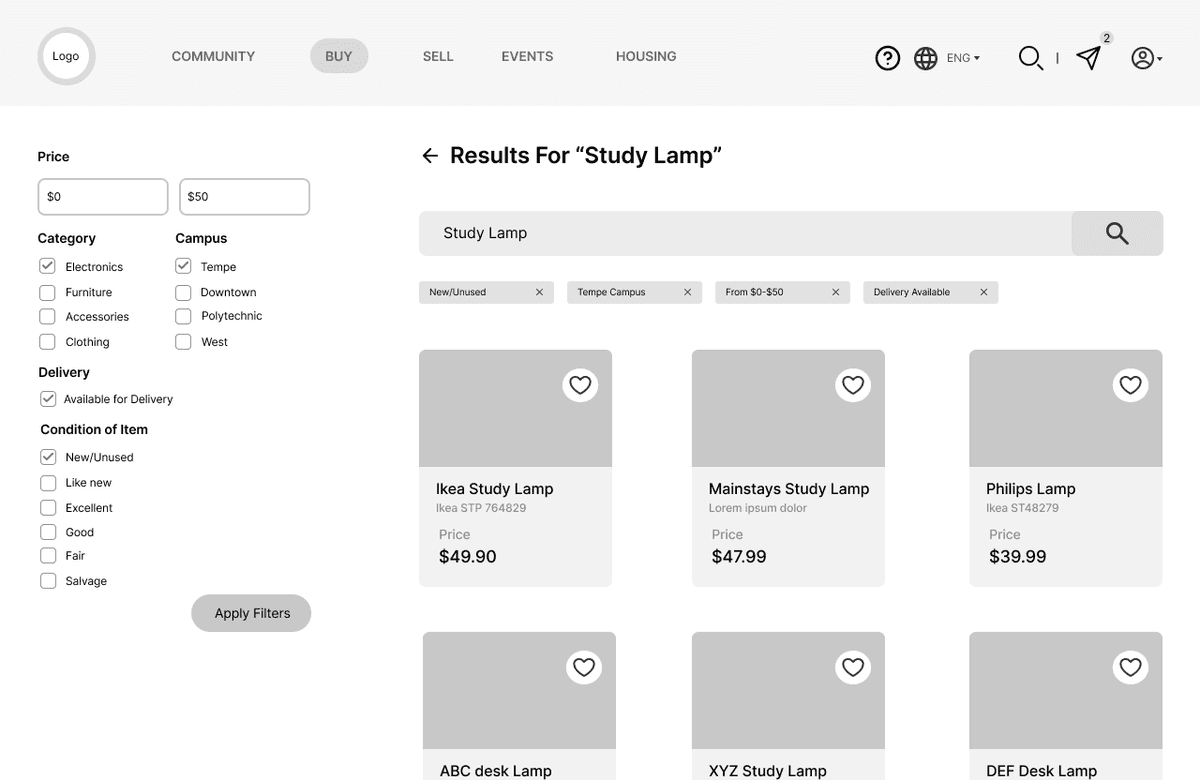This screenshot has width=1200, height=780.
Task: Check the Good condition checkbox
Action: [x=48, y=532]
